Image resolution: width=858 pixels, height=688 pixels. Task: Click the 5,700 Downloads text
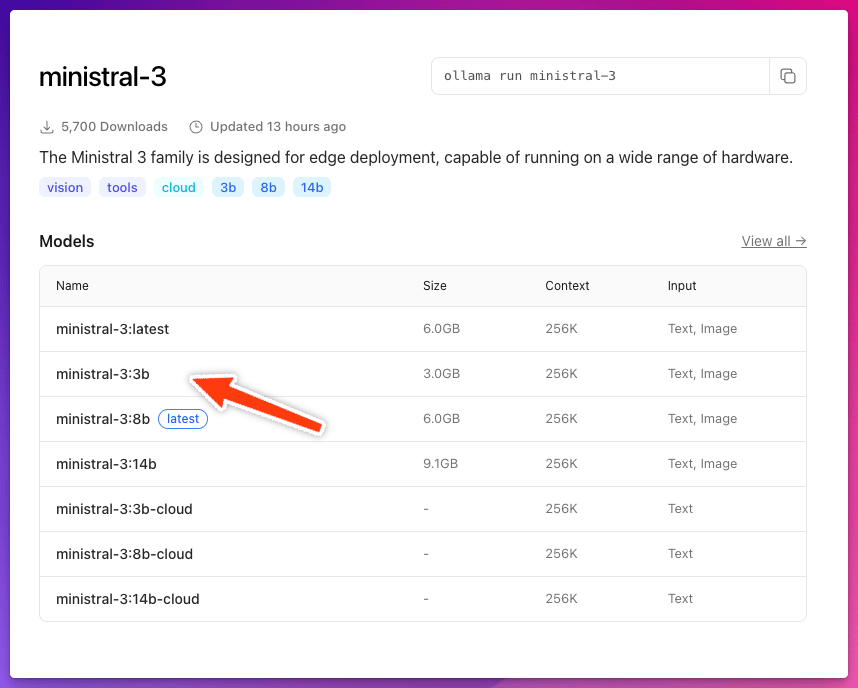point(114,127)
